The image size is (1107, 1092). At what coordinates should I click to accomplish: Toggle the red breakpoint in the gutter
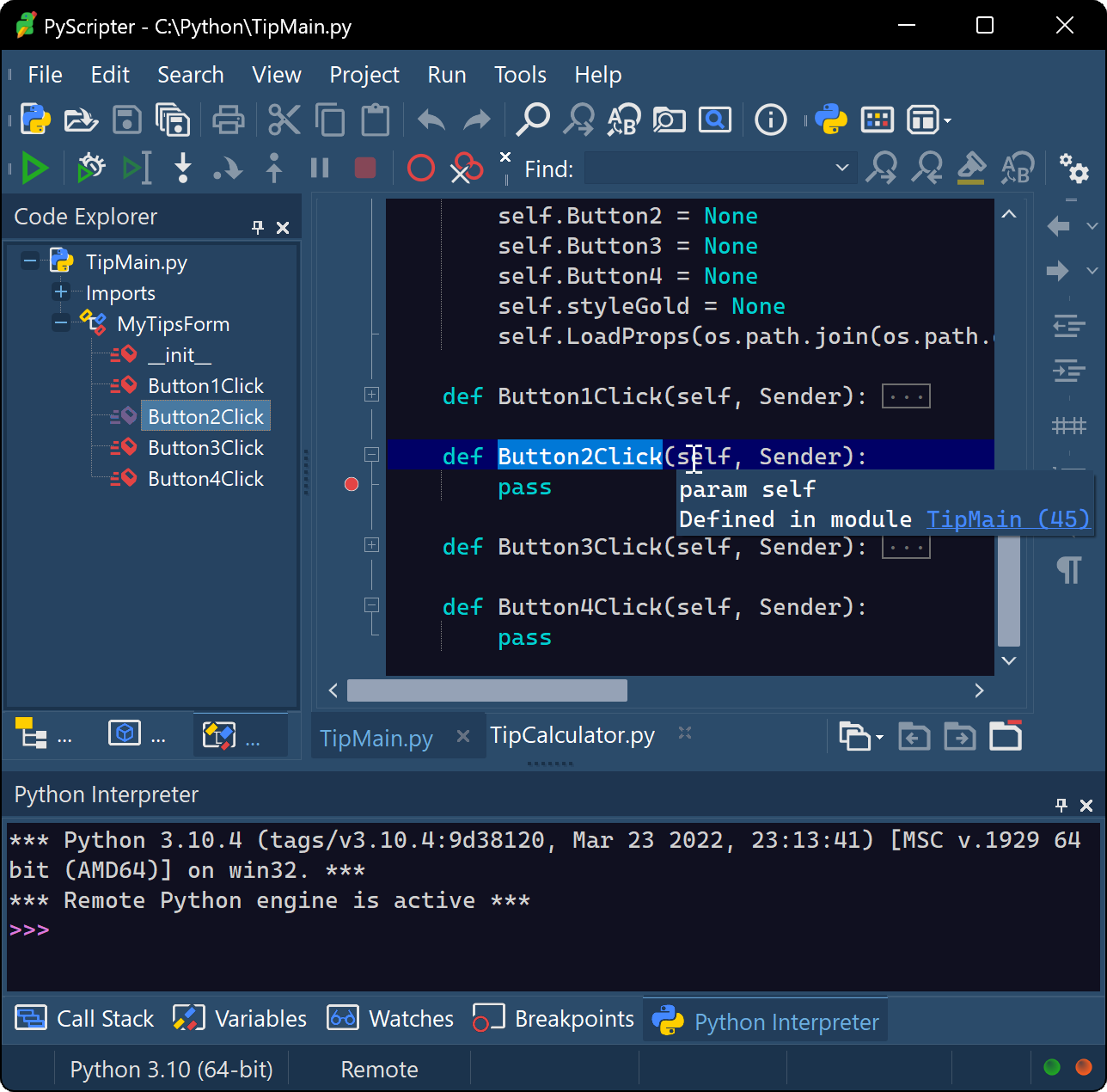point(352,485)
